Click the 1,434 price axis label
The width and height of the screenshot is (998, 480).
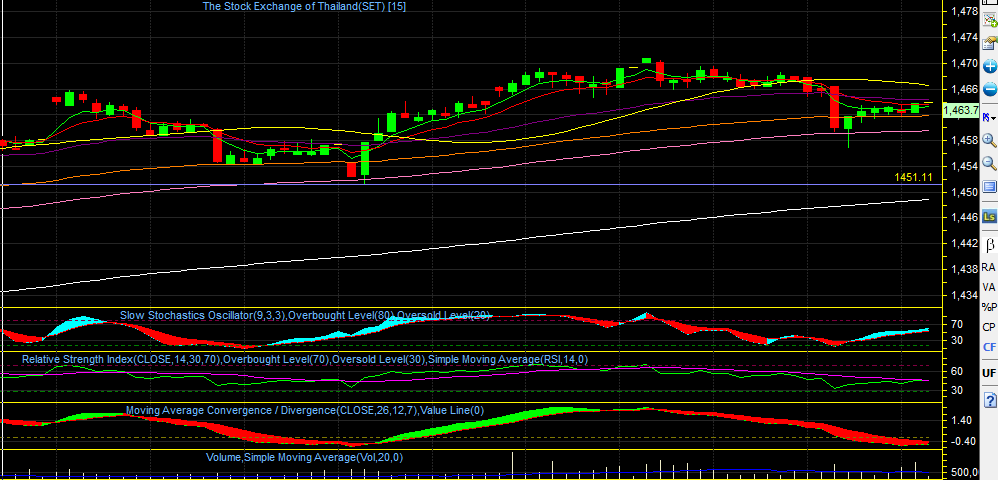[x=964, y=295]
